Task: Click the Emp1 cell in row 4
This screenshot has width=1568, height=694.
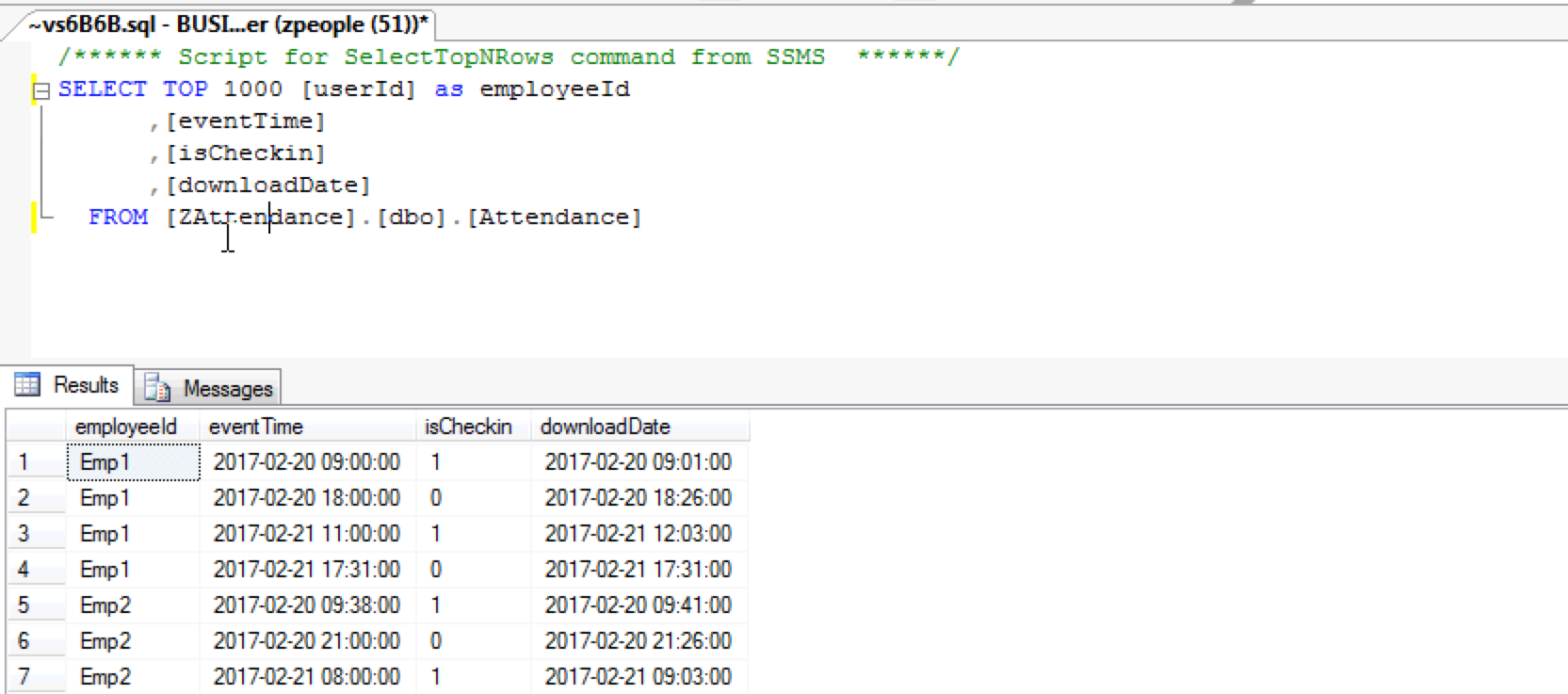Action: [133, 570]
